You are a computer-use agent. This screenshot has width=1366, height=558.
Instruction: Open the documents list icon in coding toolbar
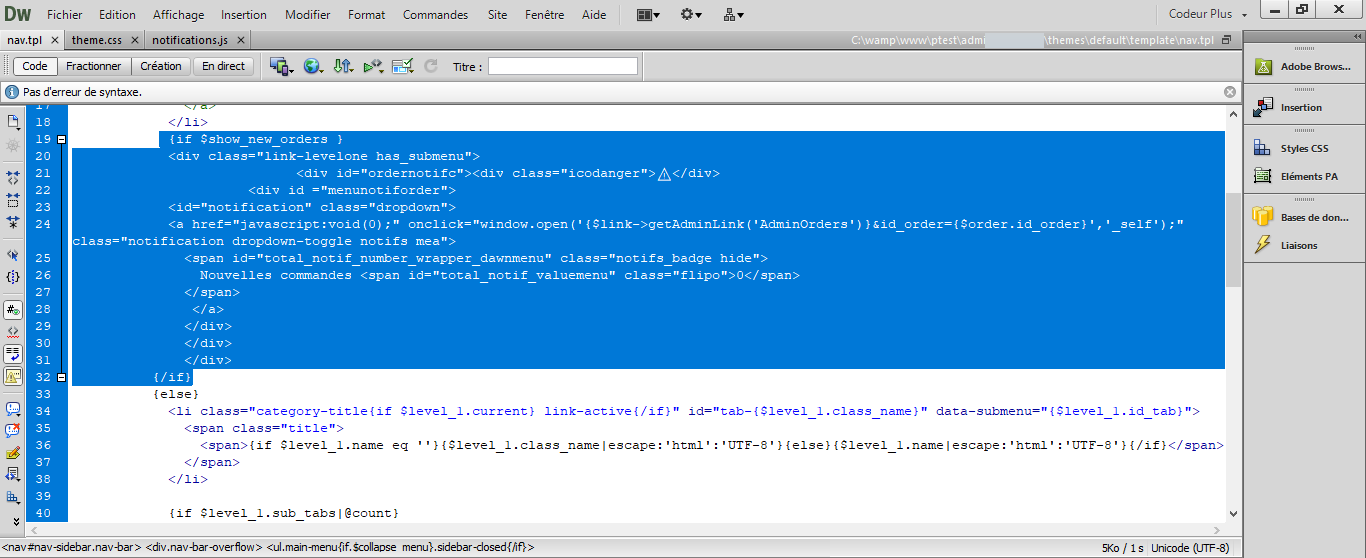13,121
